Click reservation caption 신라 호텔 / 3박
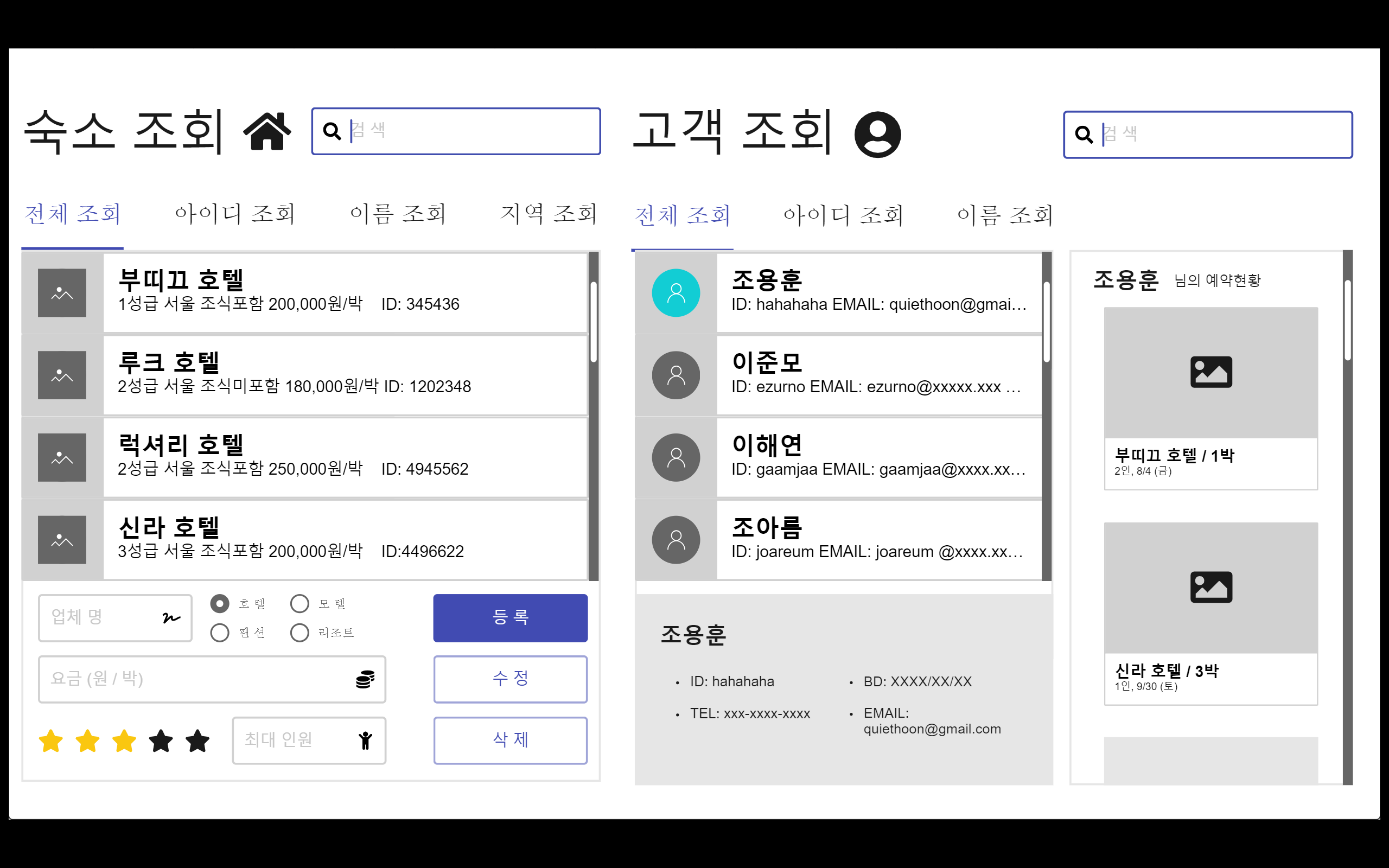This screenshot has height=868, width=1389. click(x=1167, y=671)
